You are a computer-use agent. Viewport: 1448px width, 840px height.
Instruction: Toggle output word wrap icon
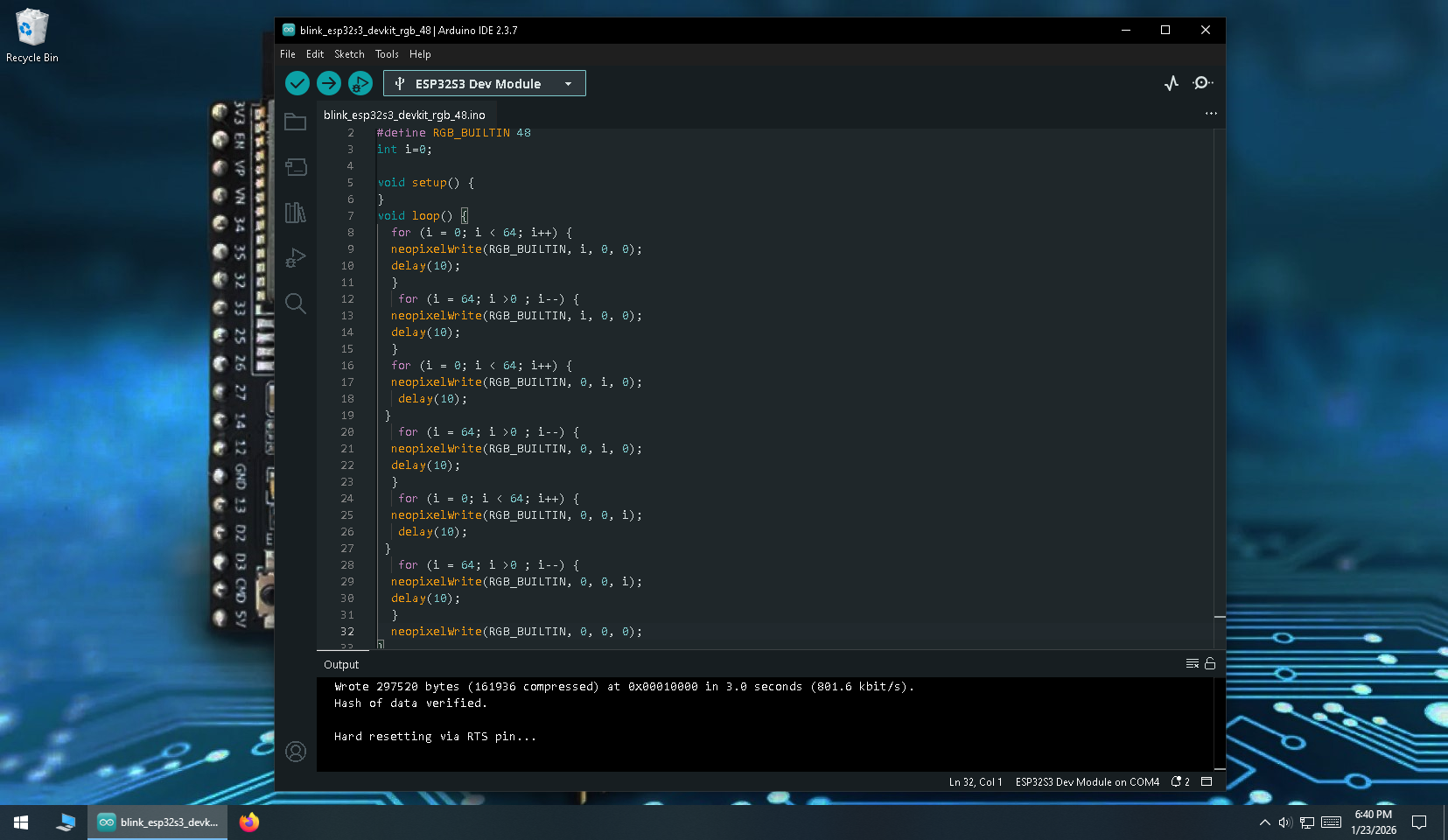1192,664
